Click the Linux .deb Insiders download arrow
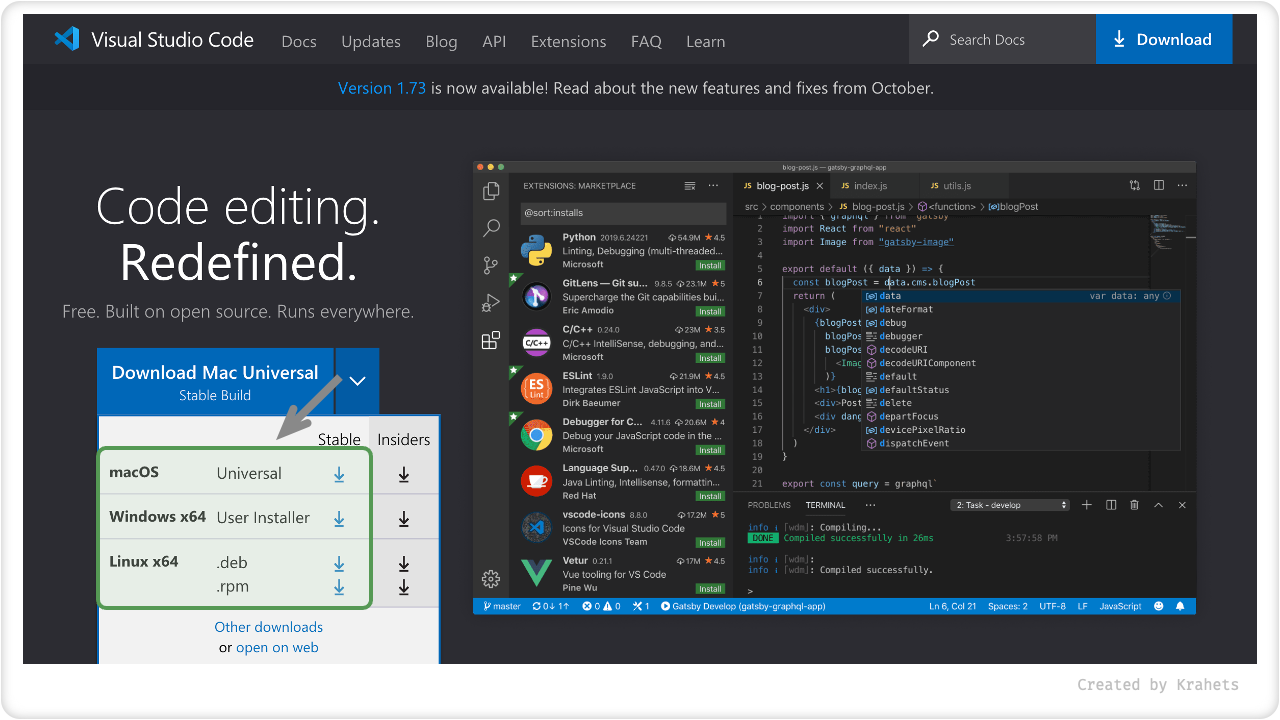The height and width of the screenshot is (720, 1280). tap(404, 564)
